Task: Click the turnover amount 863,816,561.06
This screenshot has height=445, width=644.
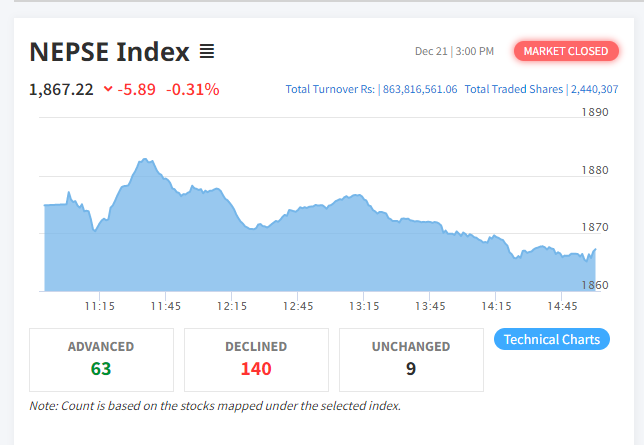Action: pos(420,89)
